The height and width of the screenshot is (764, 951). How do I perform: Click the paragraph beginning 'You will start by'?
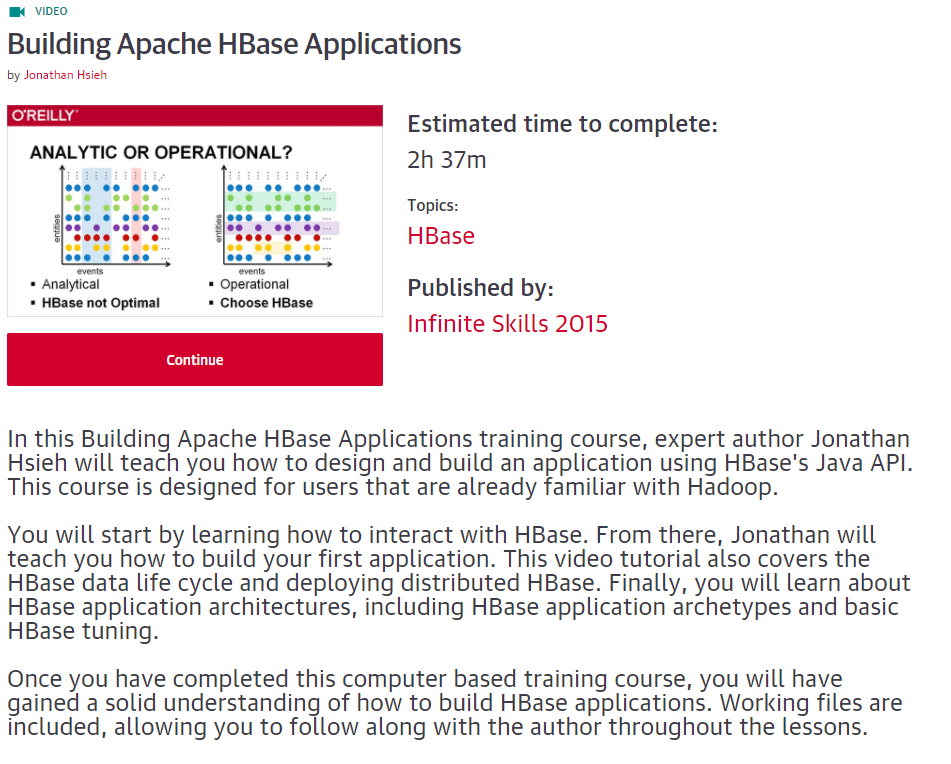[459, 583]
